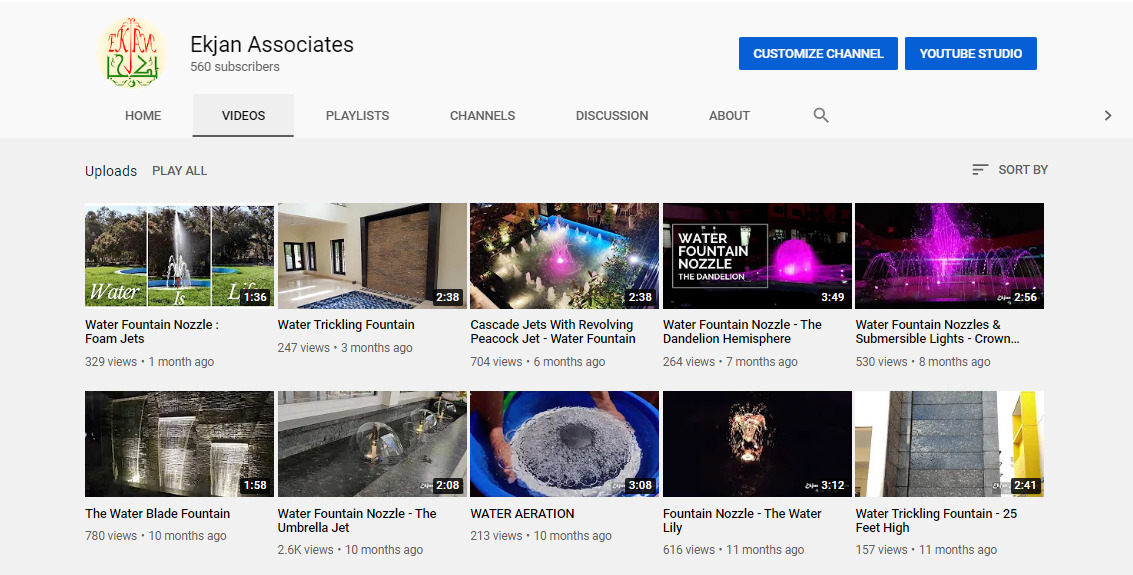Click title 'Water Fountain Nozzle - The Umbrella Jet'
This screenshot has width=1133, height=575.
(x=357, y=520)
